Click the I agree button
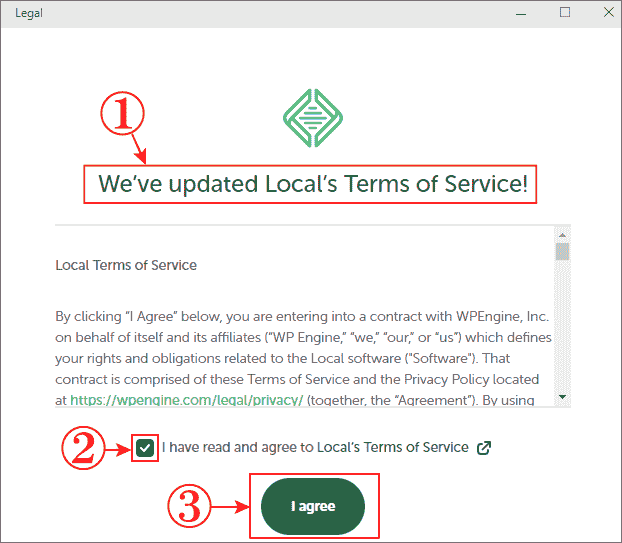This screenshot has width=622, height=543. pyautogui.click(x=313, y=506)
